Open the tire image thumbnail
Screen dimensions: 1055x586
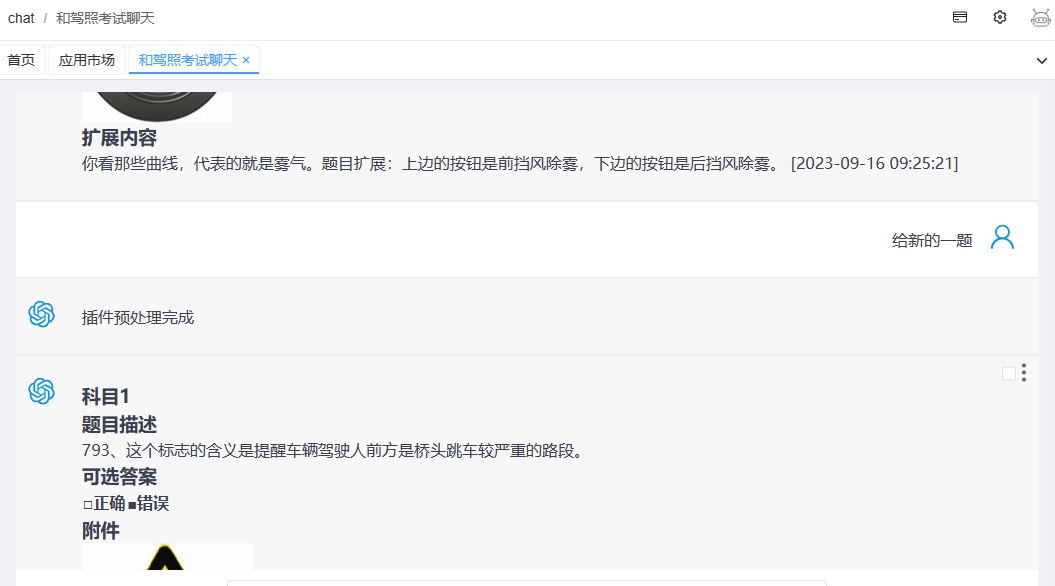157,106
